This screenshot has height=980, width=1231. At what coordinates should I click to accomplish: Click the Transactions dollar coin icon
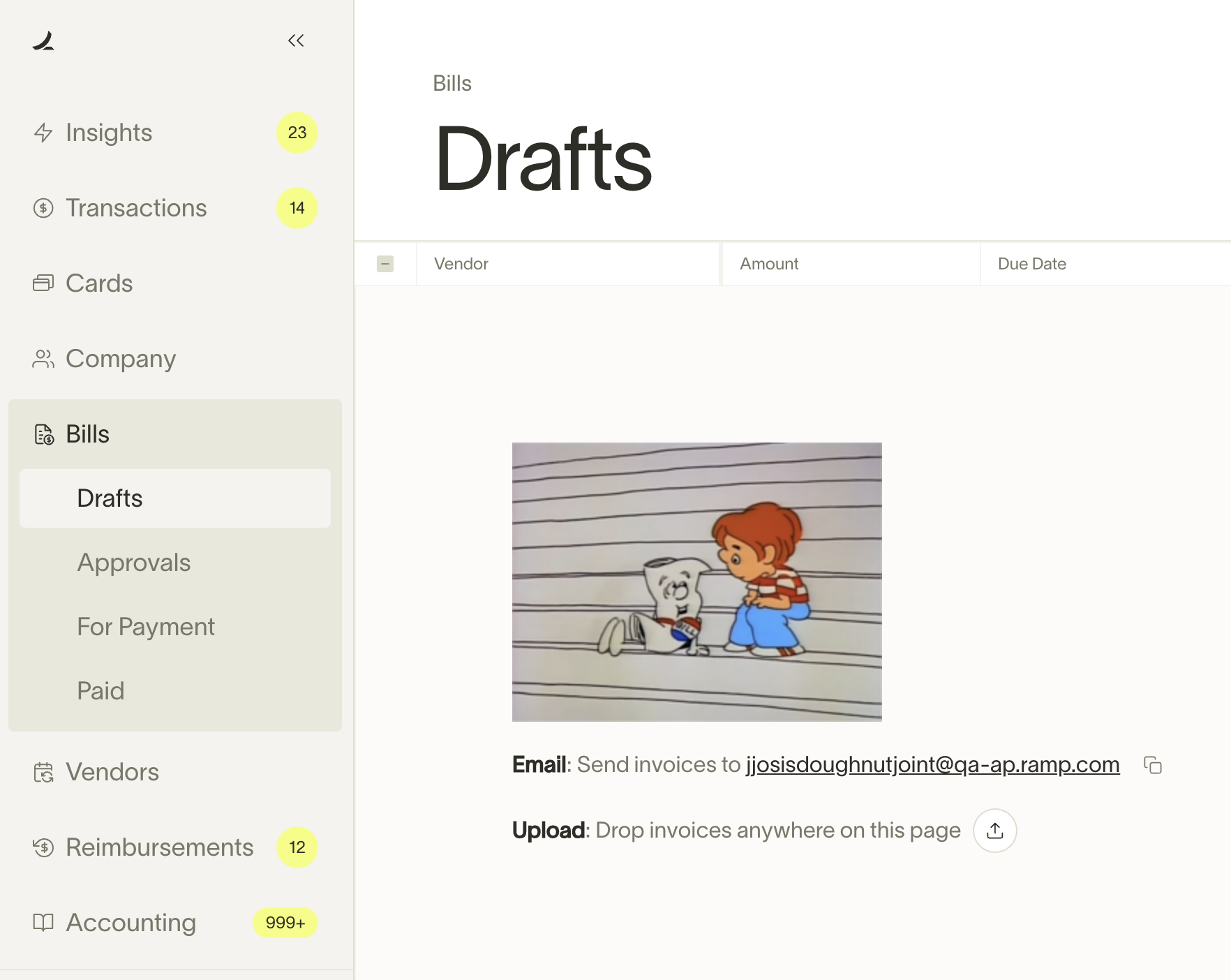click(43, 208)
